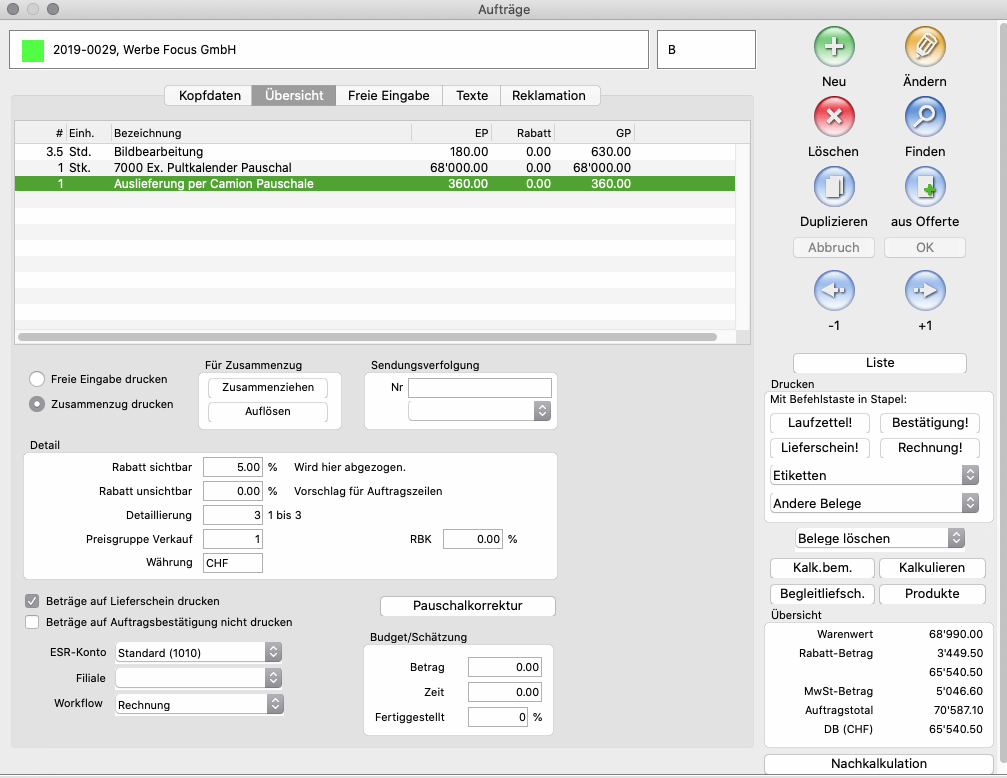Open the ESR-Konto dropdown
The width and height of the screenshot is (1007, 778).
(x=199, y=652)
